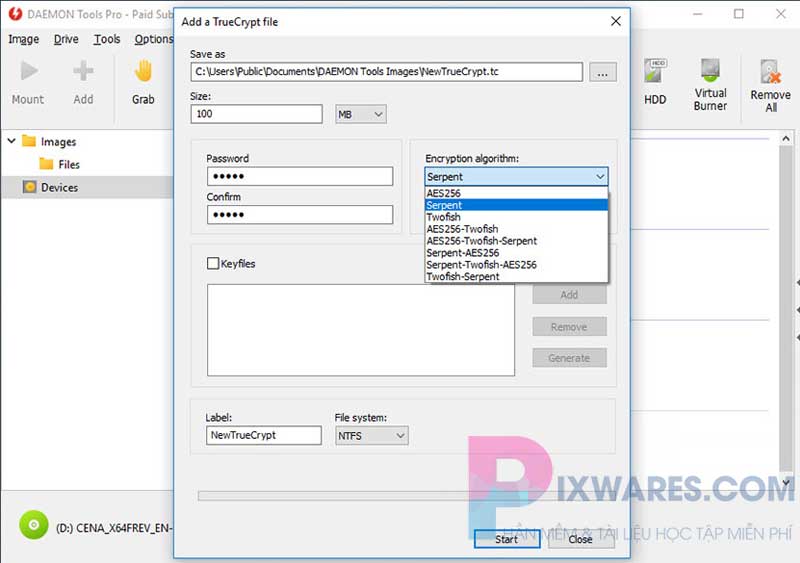Click the green disc drive D: icon
This screenshot has height=563, width=800.
coord(34,524)
